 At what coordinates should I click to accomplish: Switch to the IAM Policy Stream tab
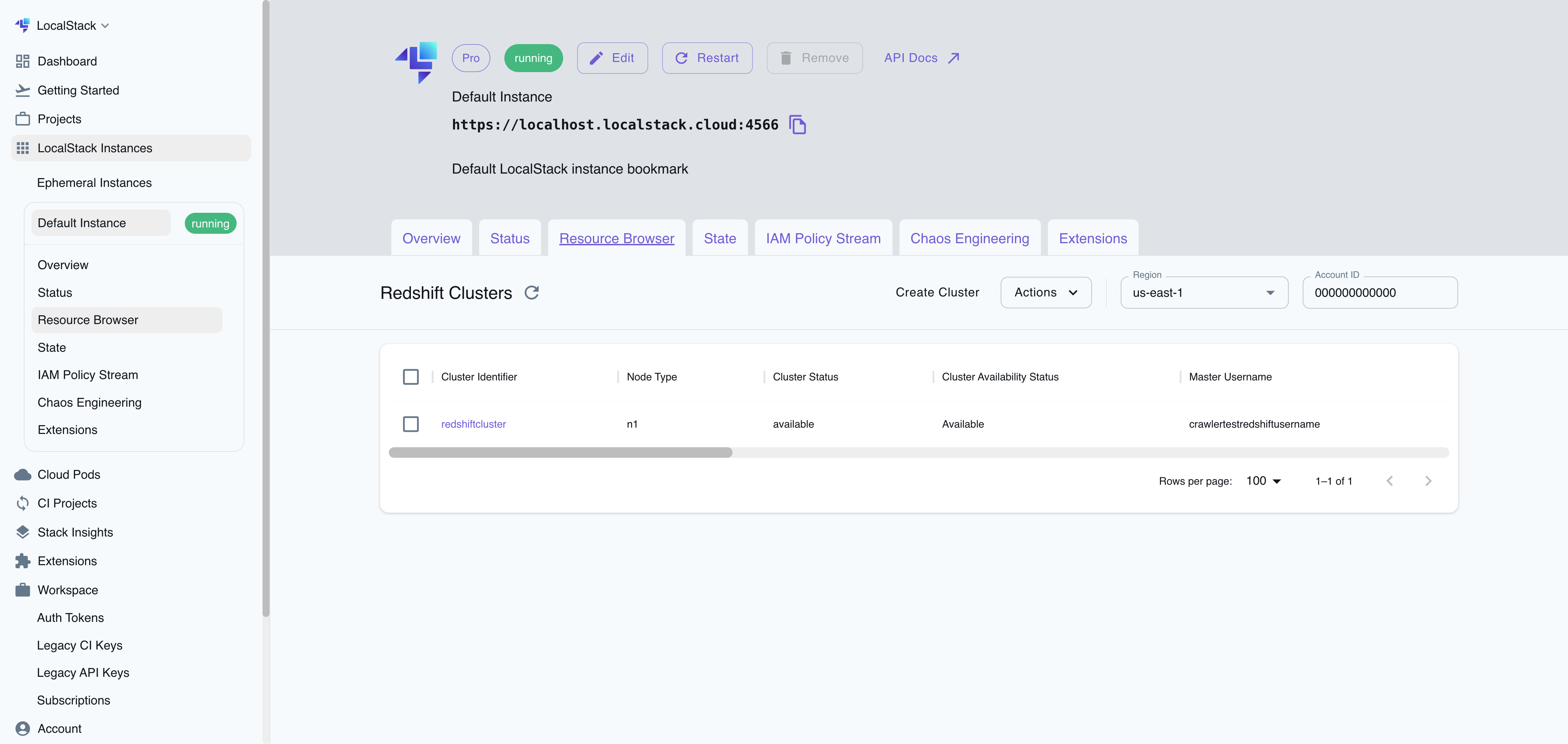pyautogui.click(x=823, y=238)
